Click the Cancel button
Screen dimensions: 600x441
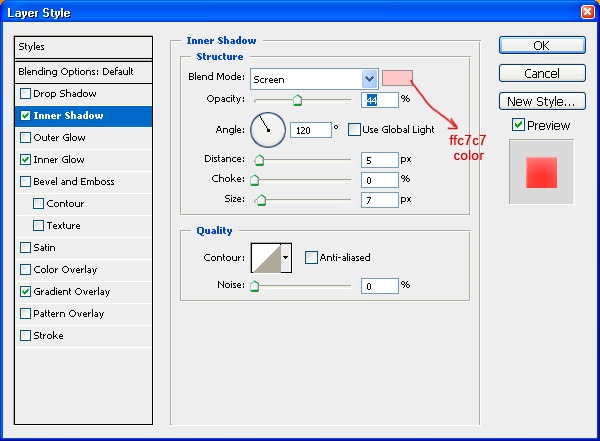542,73
